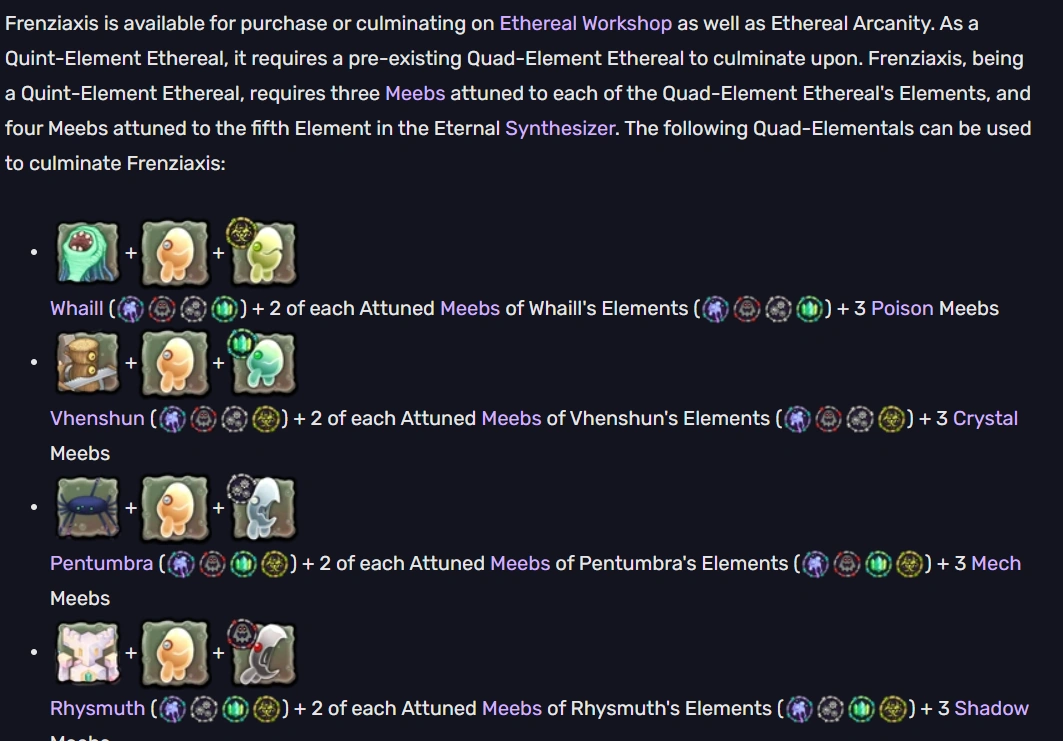Follow the Synthesizer link

tap(560, 128)
